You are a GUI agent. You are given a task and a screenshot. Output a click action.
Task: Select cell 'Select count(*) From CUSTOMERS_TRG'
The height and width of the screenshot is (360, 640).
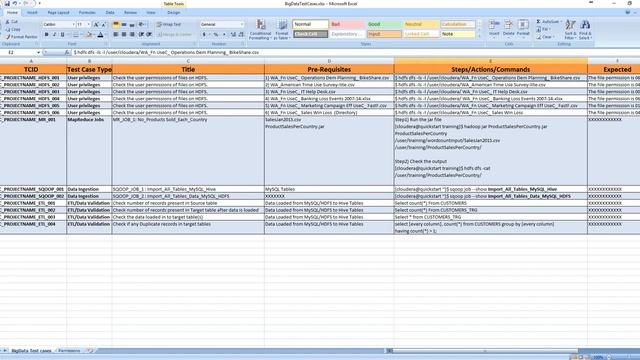point(491,210)
